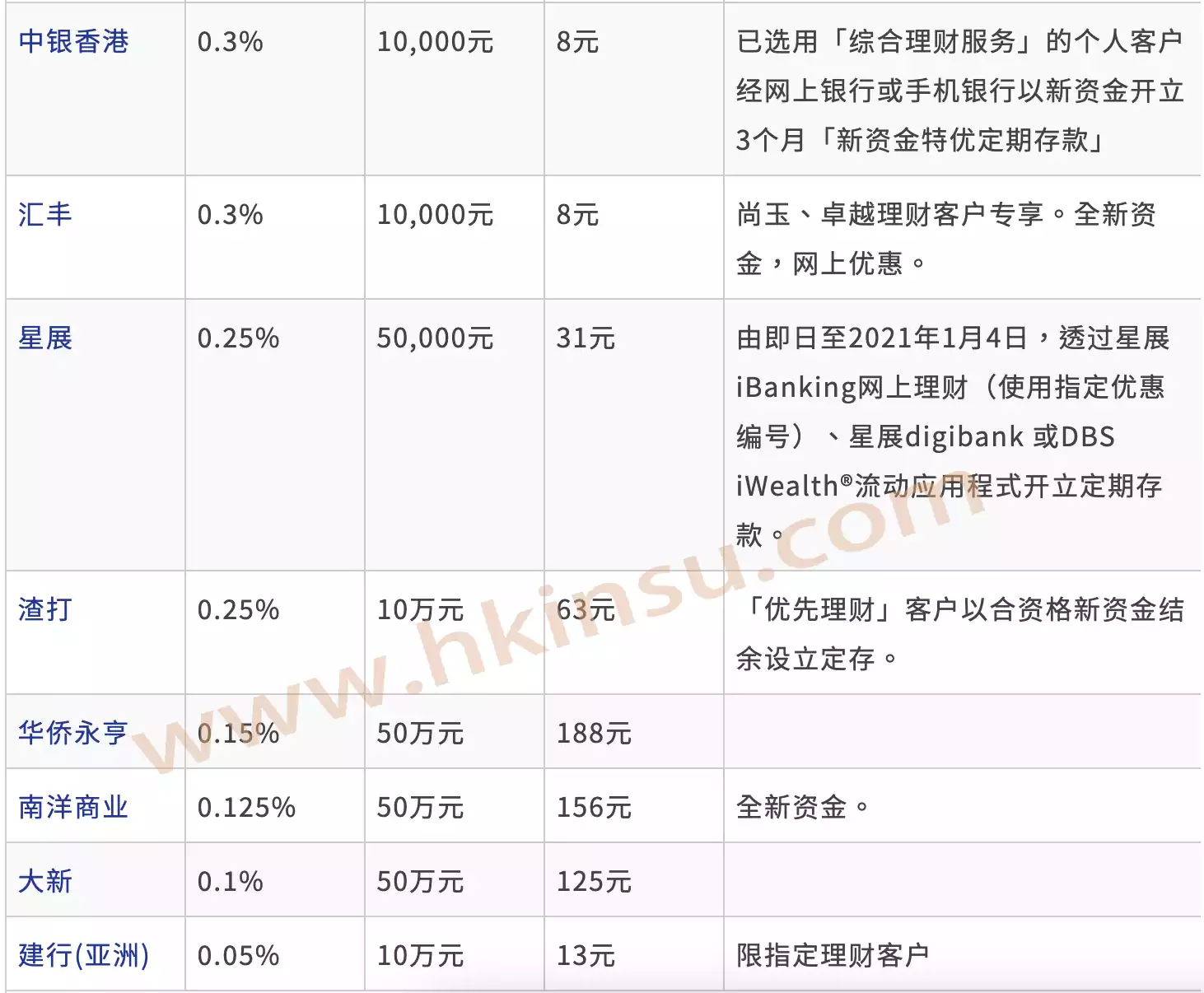The width and height of the screenshot is (1204, 993).
Task: Select the 0.3% rate in 中银香港 row
Action: 230,41
